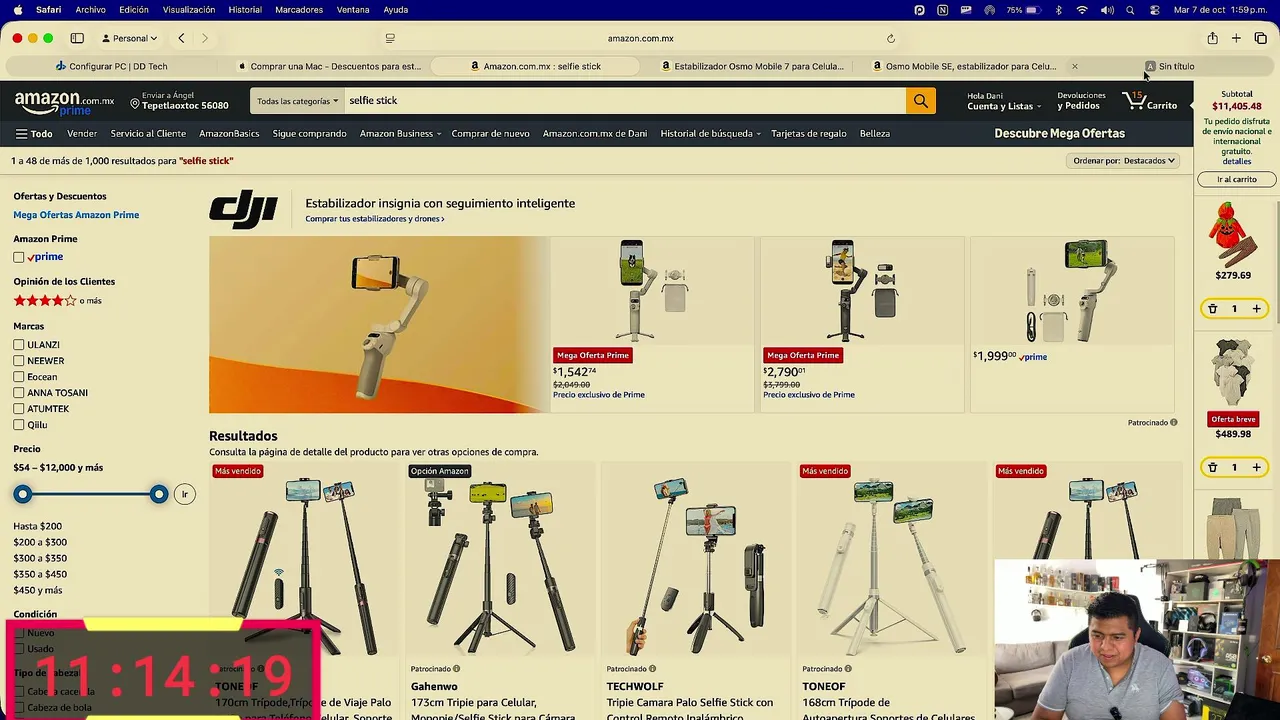
Task: Go to the Amazon.com.mx Prime logo
Action: pyautogui.click(x=64, y=102)
